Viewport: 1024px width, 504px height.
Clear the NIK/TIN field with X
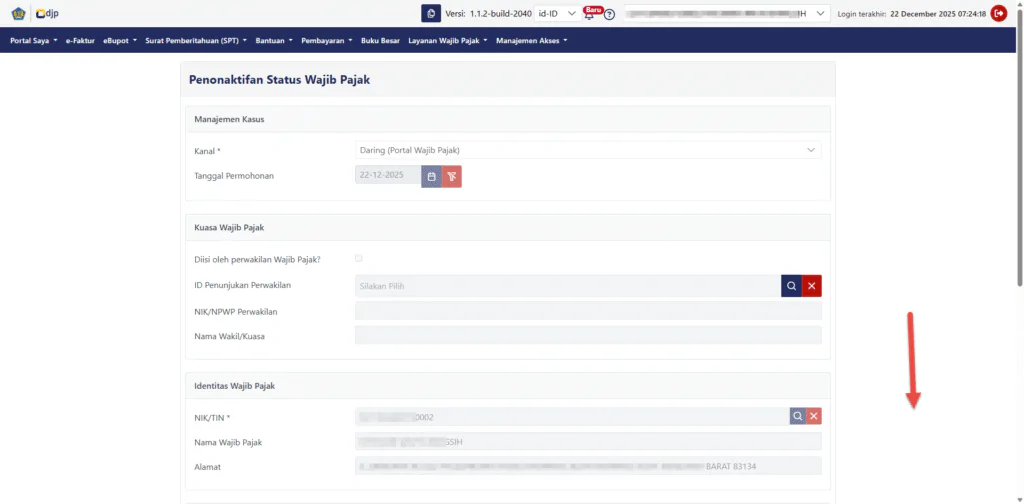[x=814, y=416]
